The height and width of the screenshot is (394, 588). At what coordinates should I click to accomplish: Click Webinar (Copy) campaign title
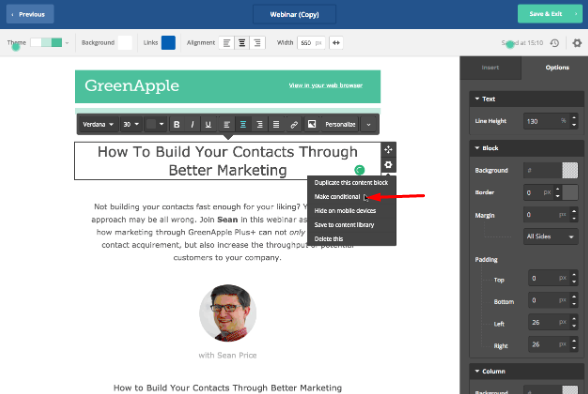pyautogui.click(x=294, y=15)
